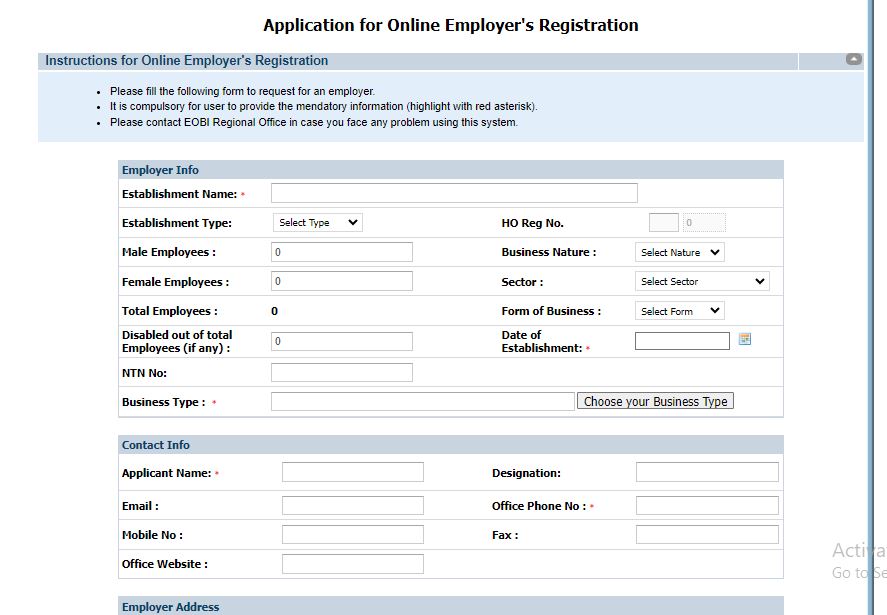Click the vertical scrollbar on the right edge
This screenshot has height=615, width=887.
coord(871,307)
